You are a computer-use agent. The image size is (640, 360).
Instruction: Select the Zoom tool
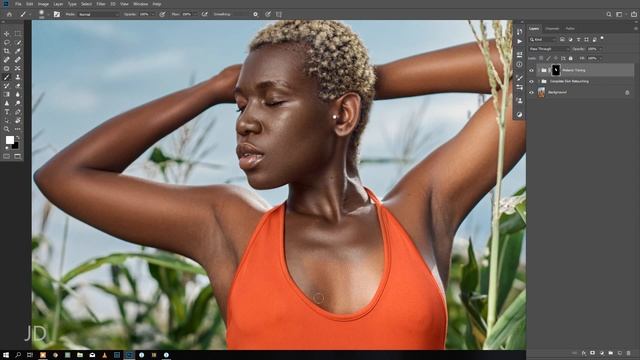pos(7,129)
